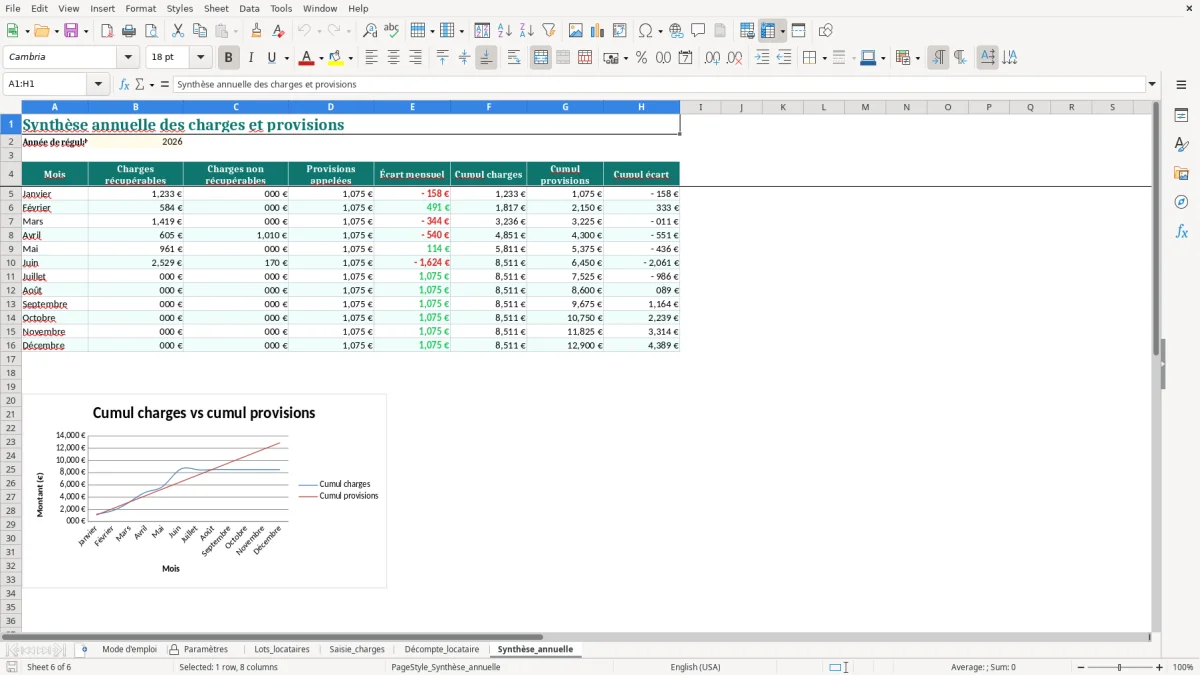Toggle Align Bottom vertical alignment
The height and width of the screenshot is (675, 1200).
tap(486, 58)
